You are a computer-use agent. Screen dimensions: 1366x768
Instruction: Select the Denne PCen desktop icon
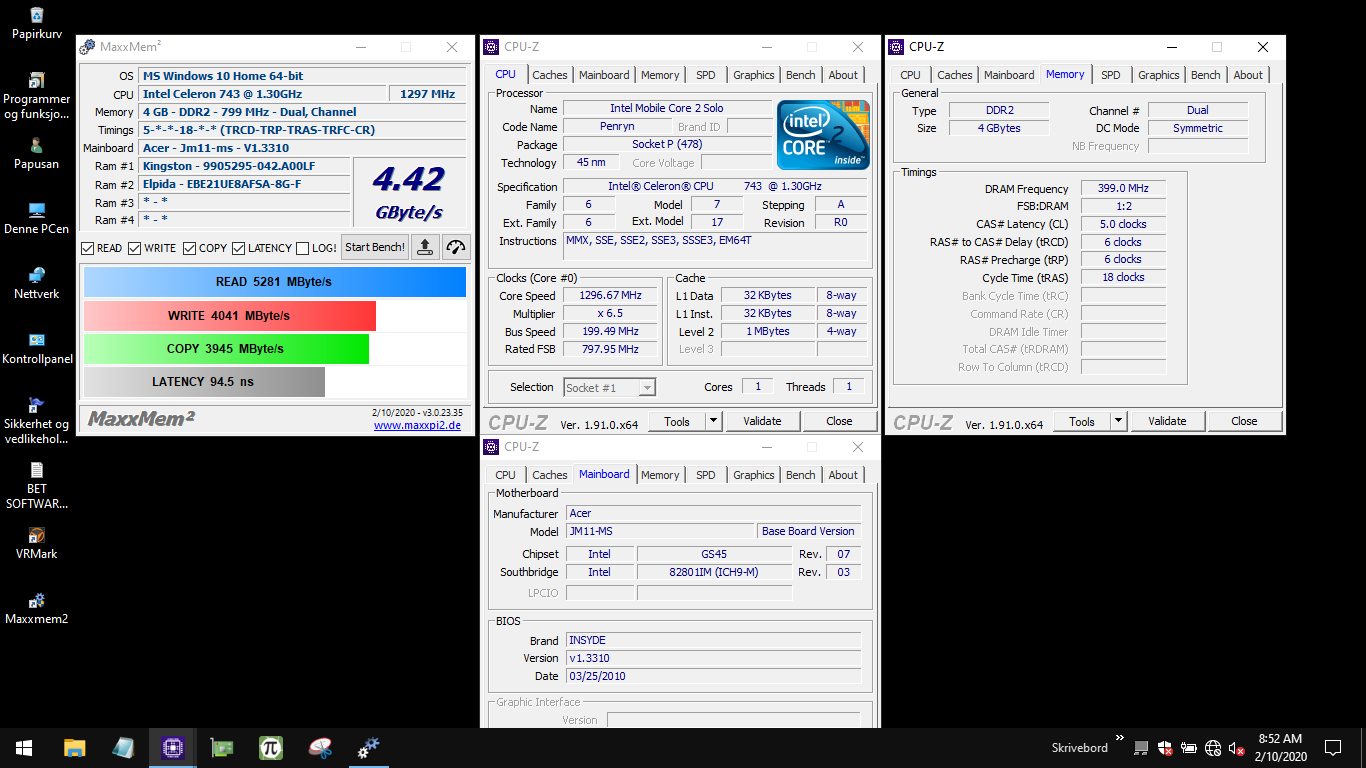37,219
